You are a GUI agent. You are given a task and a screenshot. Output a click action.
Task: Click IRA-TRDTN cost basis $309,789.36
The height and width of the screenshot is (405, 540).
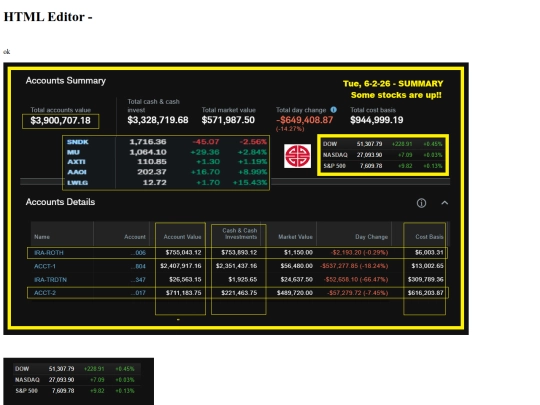[426, 279]
